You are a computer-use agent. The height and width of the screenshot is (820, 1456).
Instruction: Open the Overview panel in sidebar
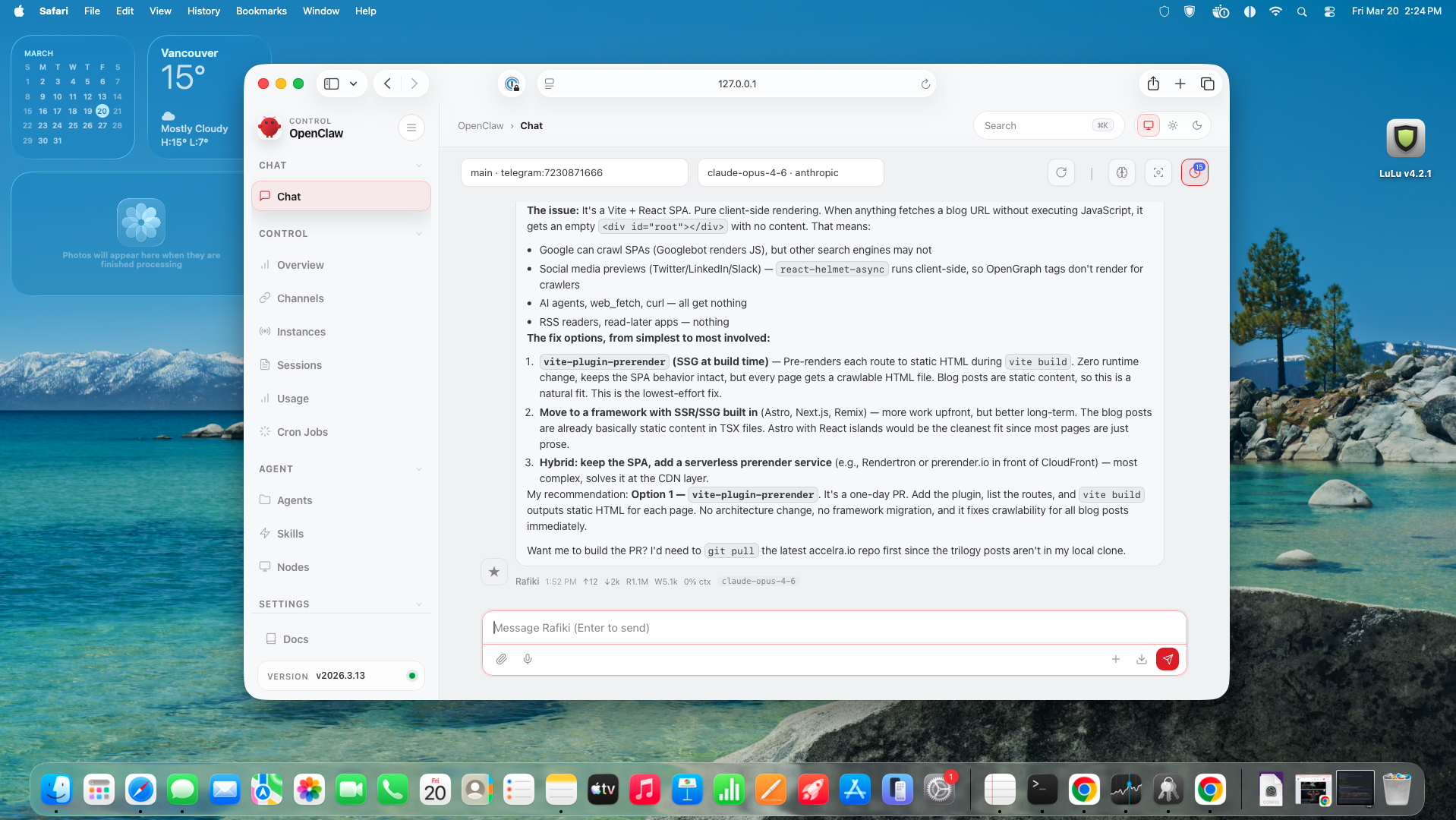[301, 265]
